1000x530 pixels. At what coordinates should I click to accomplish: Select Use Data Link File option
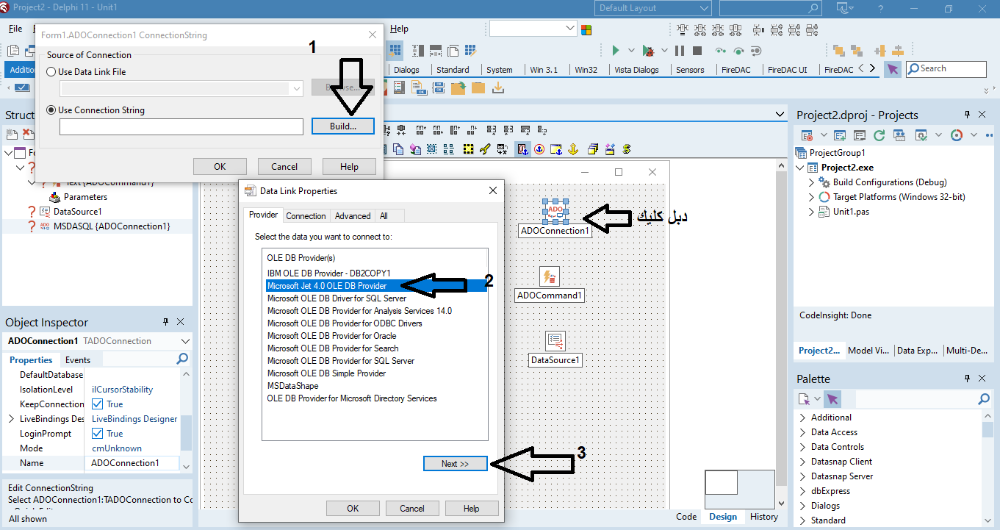pos(51,72)
